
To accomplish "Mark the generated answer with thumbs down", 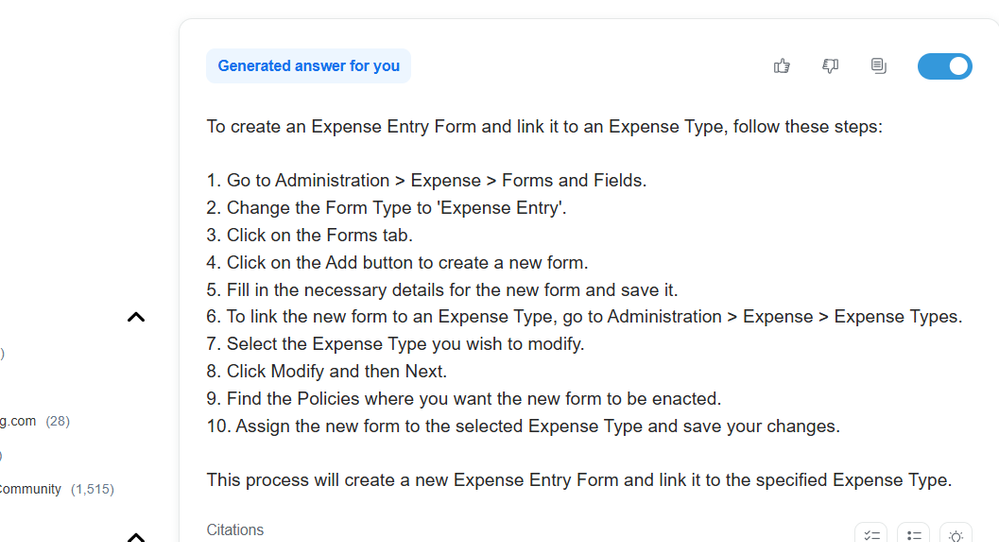I will [x=830, y=66].
